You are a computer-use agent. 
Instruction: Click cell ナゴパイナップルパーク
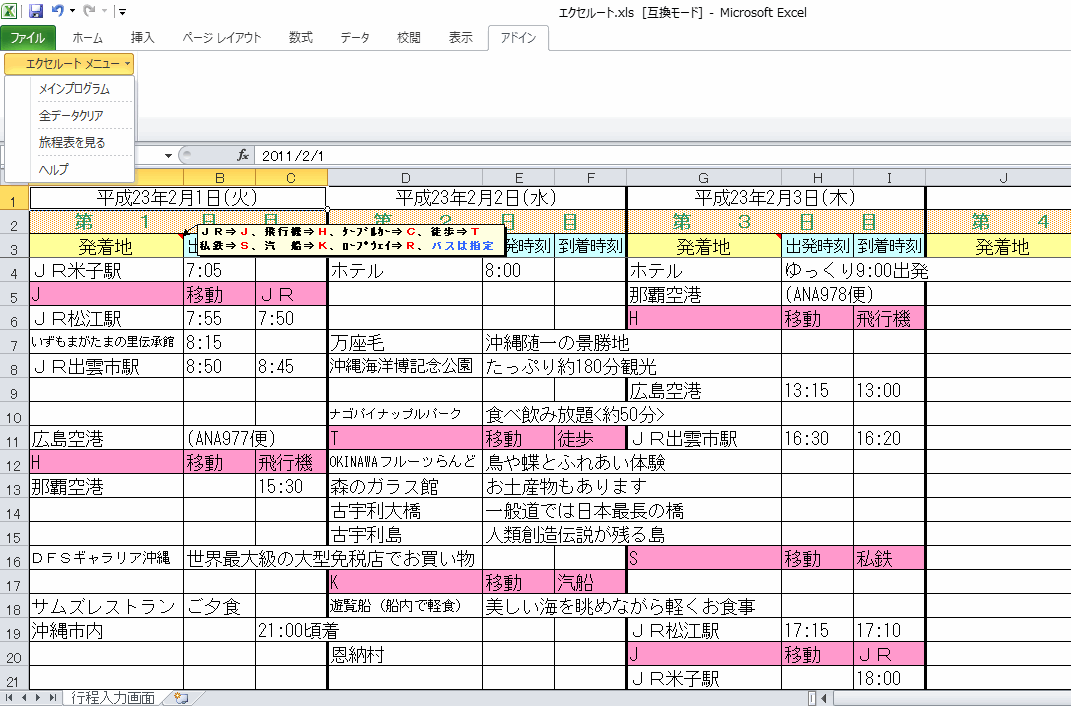click(405, 414)
